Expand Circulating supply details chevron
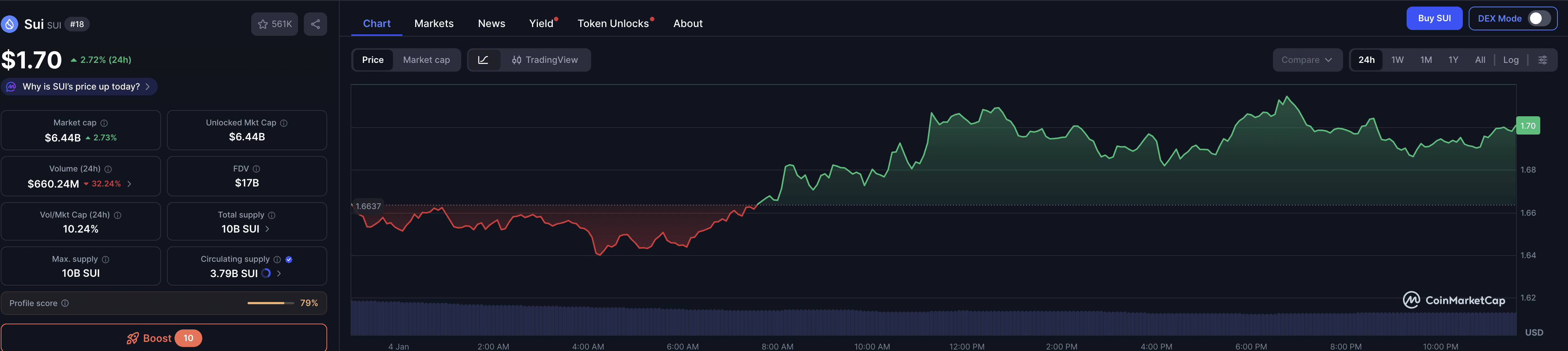The width and height of the screenshot is (1568, 351). [x=279, y=273]
